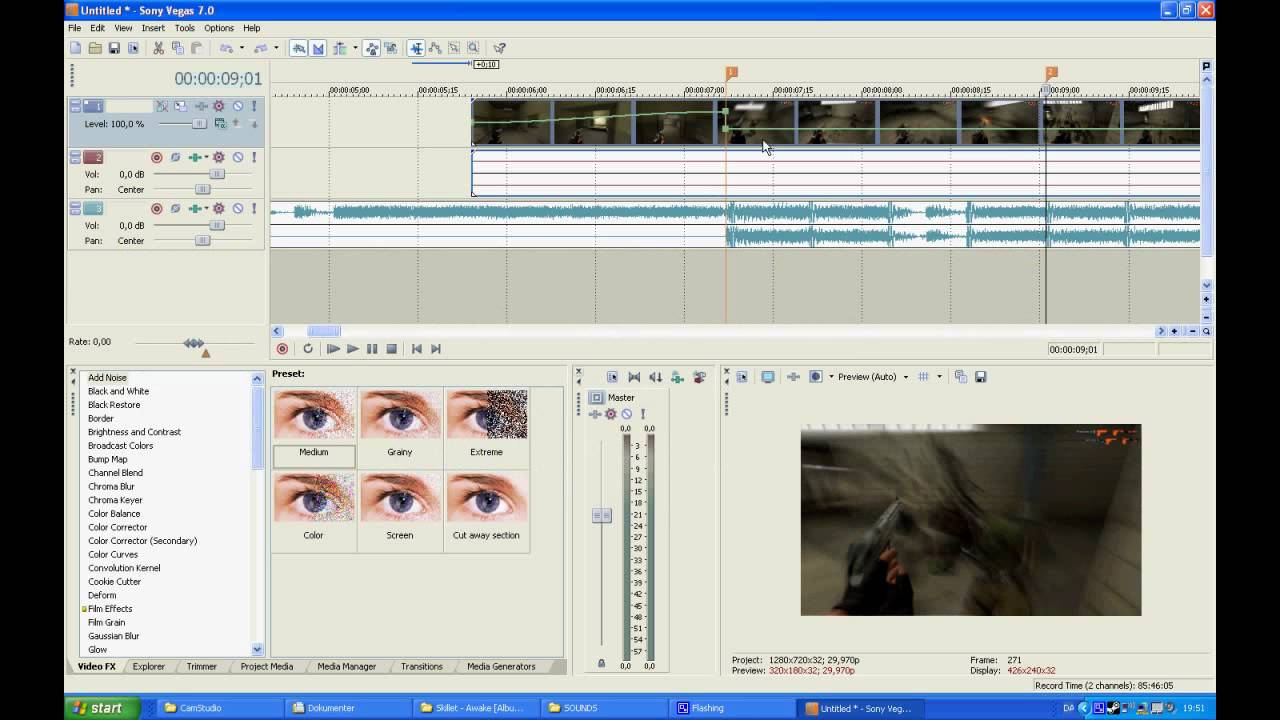1280x720 pixels.
Task: Open Auto Ripple mode dropdown arrow
Action: (x=355, y=48)
